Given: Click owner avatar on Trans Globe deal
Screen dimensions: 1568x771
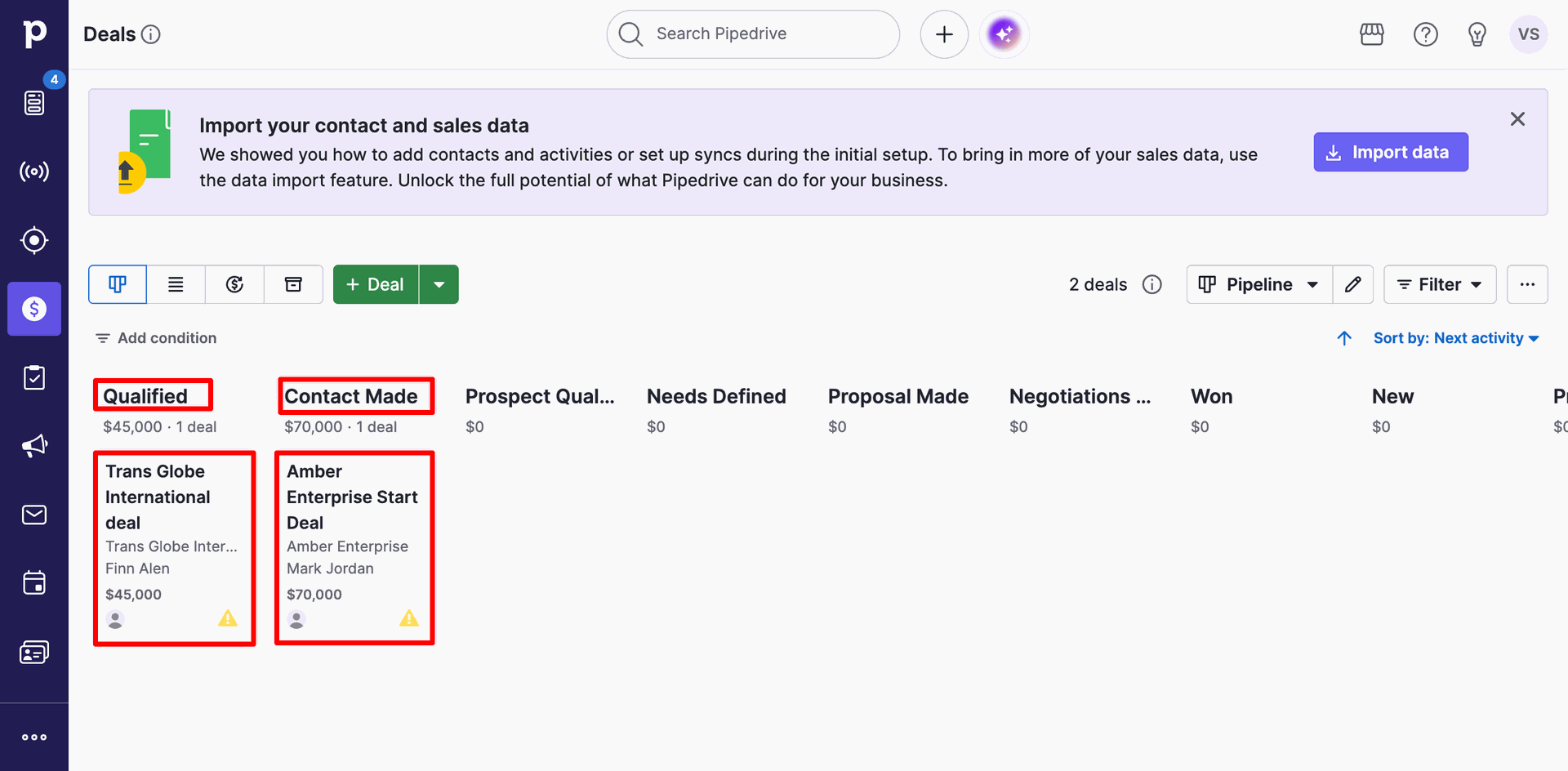Looking at the screenshot, I should [x=115, y=620].
